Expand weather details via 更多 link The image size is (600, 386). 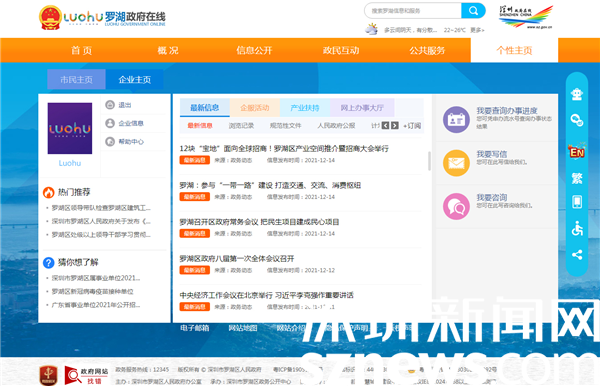click(x=477, y=30)
